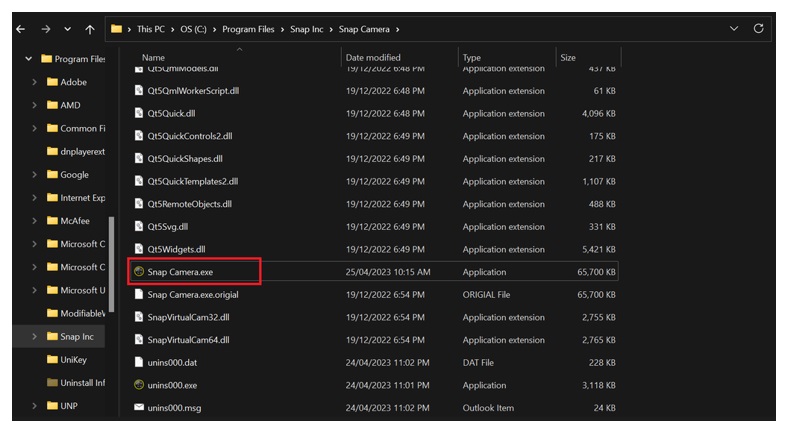Image resolution: width=790 pixels, height=429 pixels.
Task: Open the recent locations dropdown chevron
Action: [67, 29]
